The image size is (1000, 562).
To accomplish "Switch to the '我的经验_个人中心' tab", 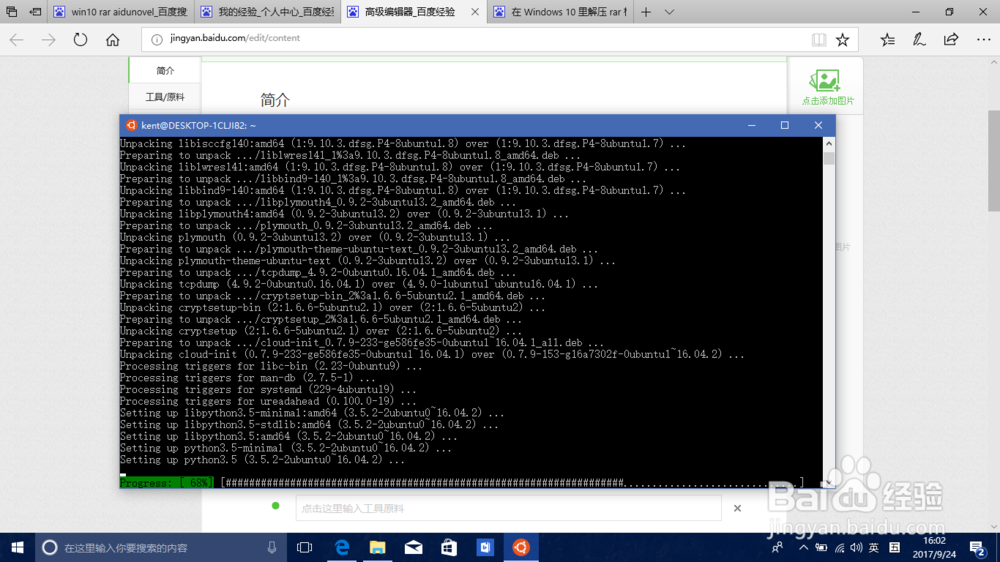I will click(267, 11).
